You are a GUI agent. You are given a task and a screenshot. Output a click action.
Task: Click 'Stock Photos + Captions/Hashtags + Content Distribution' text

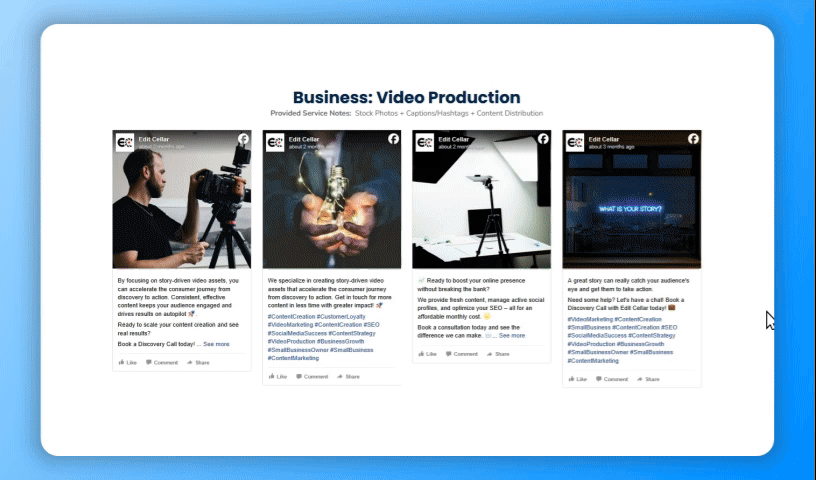(449, 113)
